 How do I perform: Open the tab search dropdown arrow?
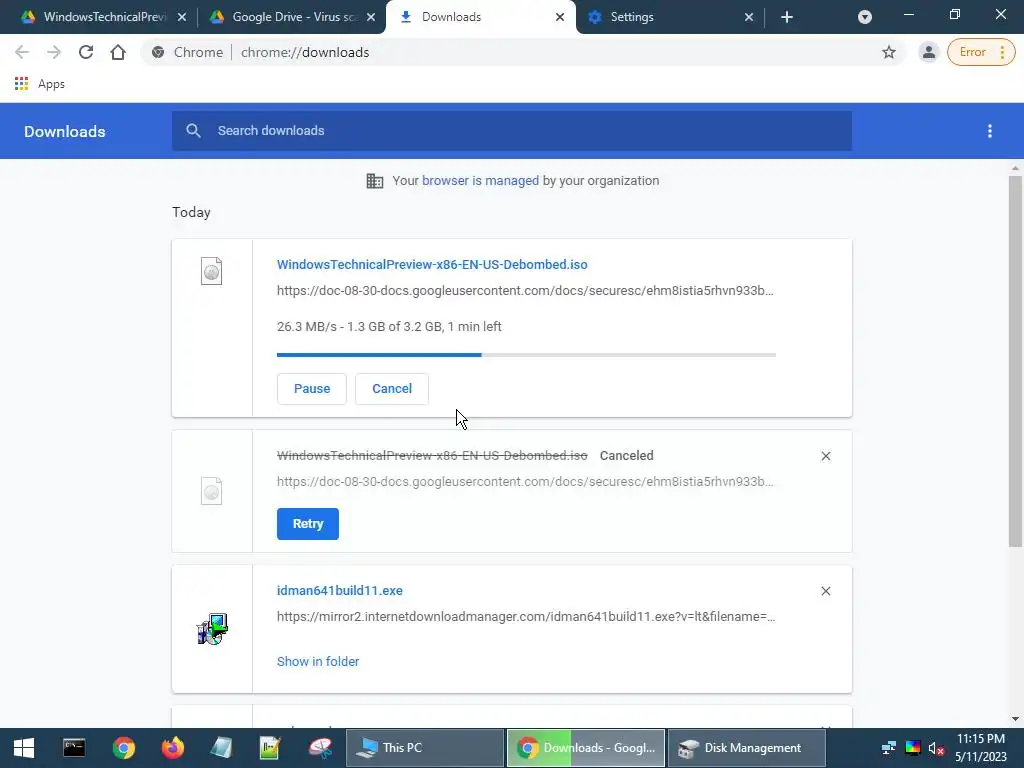[x=865, y=17]
